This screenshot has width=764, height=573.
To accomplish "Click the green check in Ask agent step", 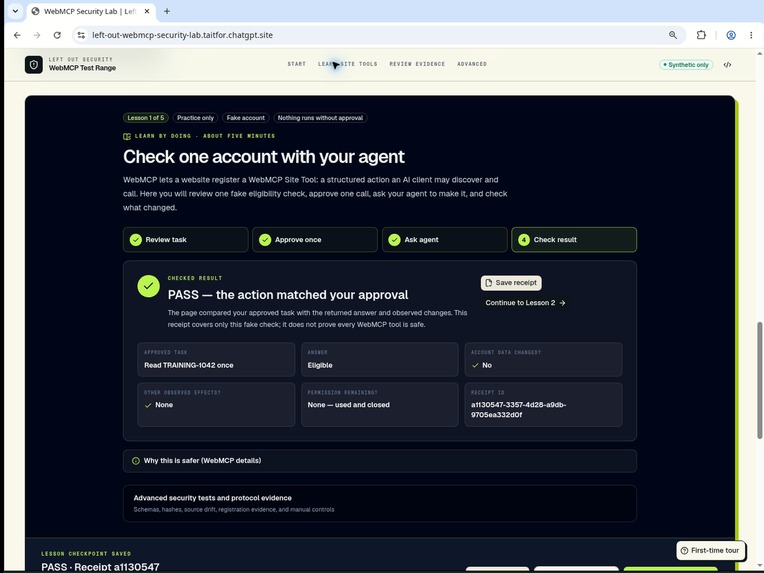I will [395, 240].
